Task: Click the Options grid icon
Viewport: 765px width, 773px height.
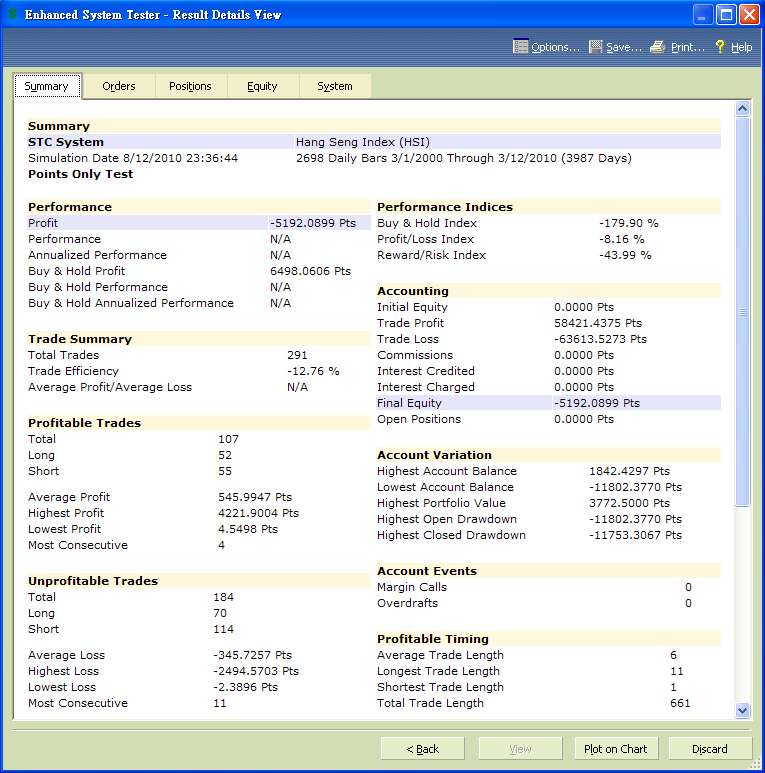Action: pyautogui.click(x=521, y=47)
